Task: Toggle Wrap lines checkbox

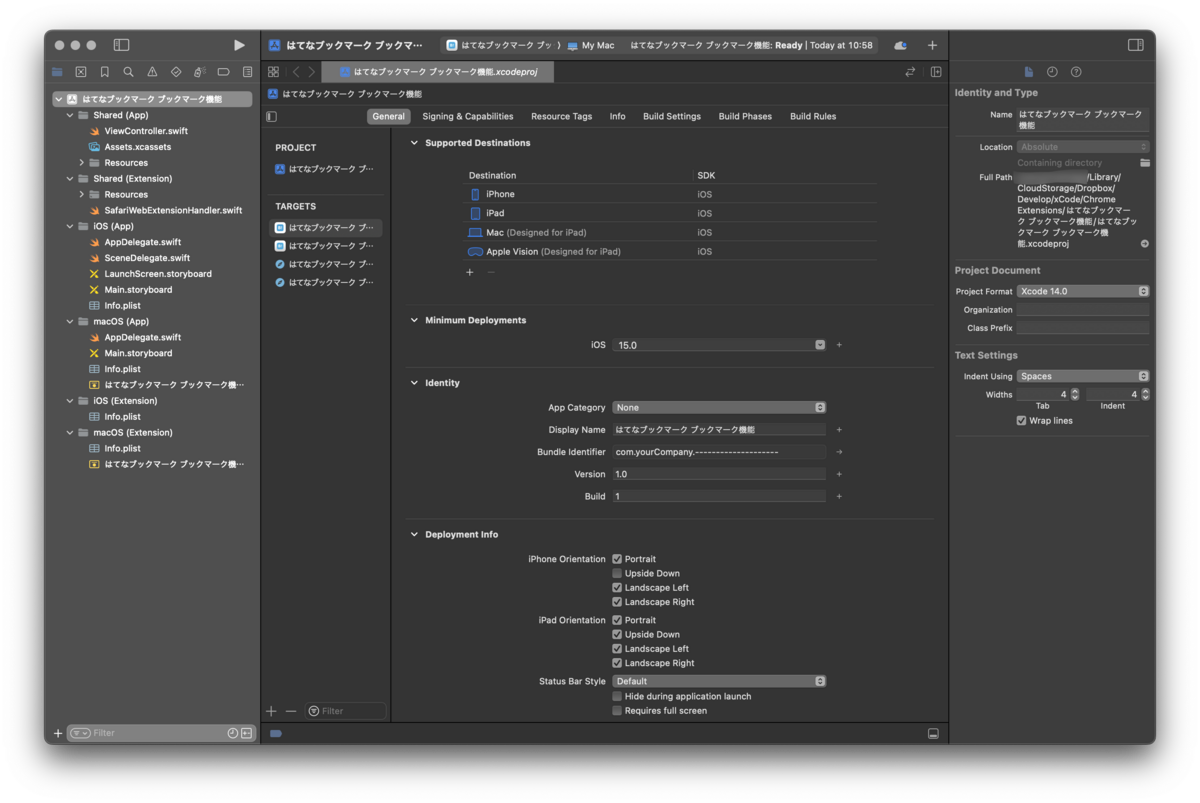Action: pyautogui.click(x=1021, y=421)
